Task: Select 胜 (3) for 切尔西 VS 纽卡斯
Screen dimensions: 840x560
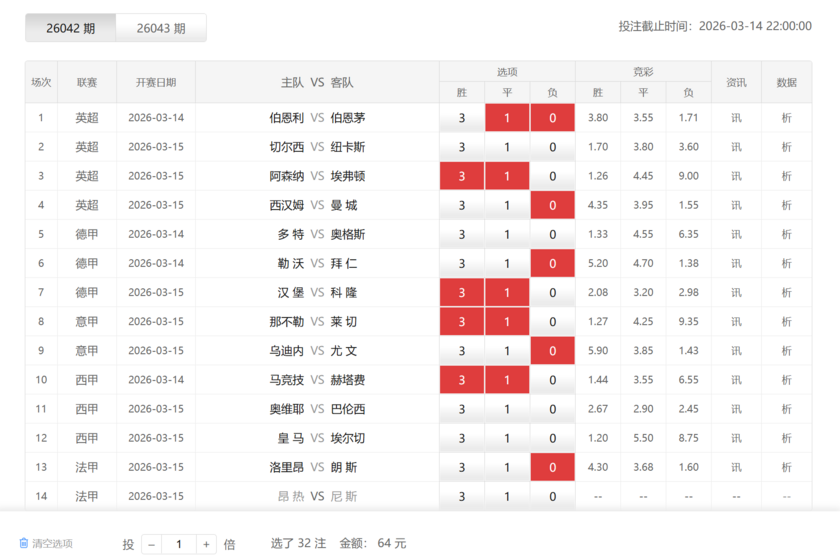Action: click(x=462, y=147)
